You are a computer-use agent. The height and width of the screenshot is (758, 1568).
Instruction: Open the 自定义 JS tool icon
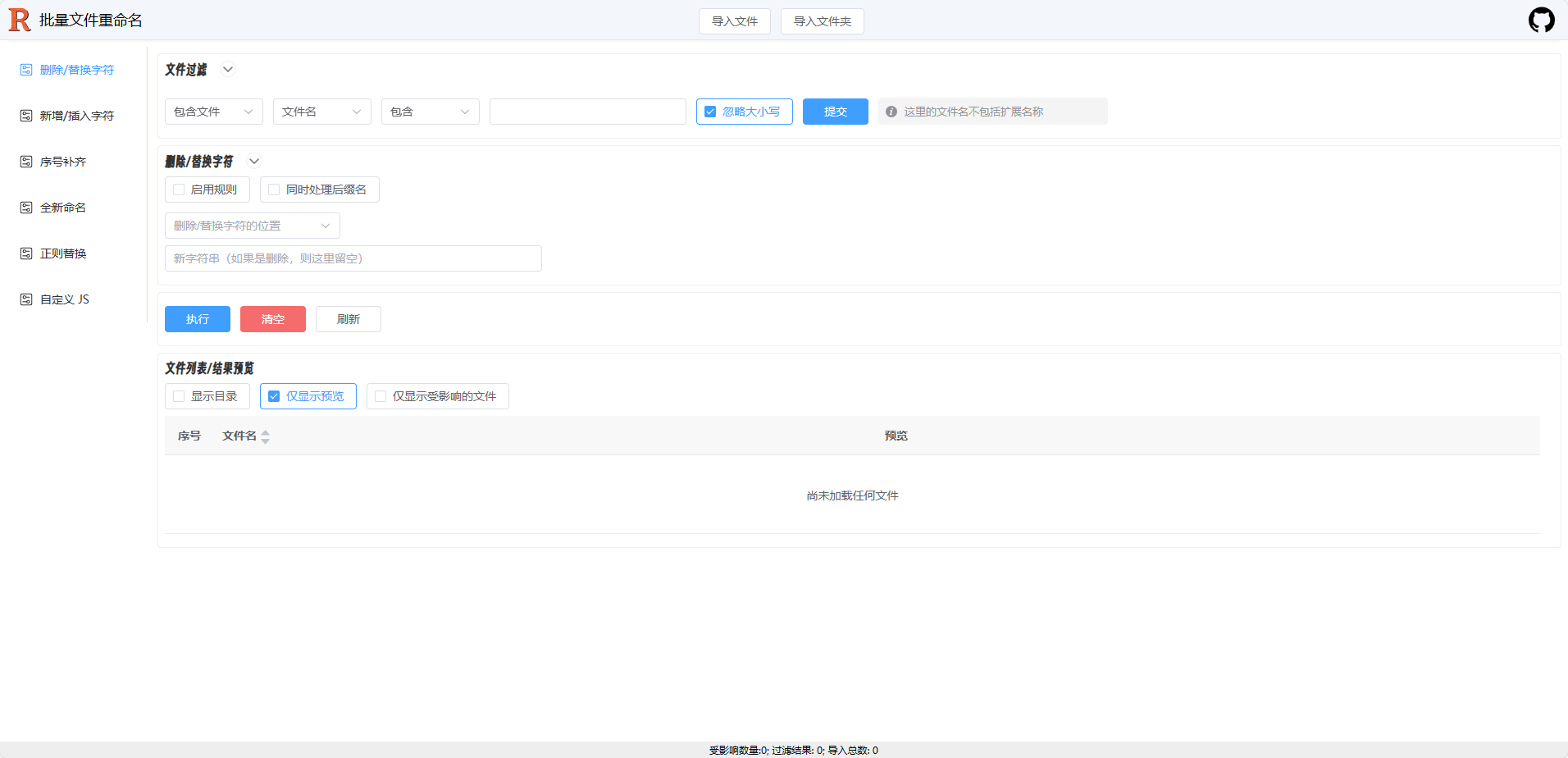pos(25,299)
